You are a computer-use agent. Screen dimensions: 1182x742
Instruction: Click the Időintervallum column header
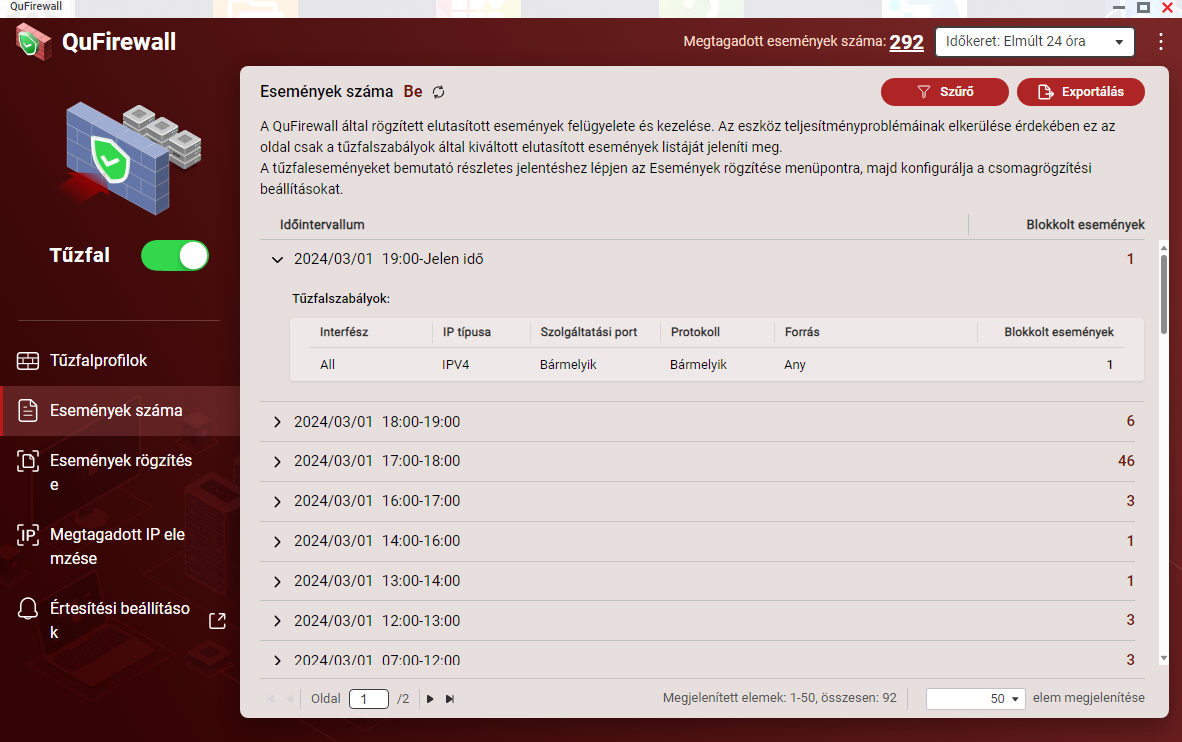[x=322, y=225]
